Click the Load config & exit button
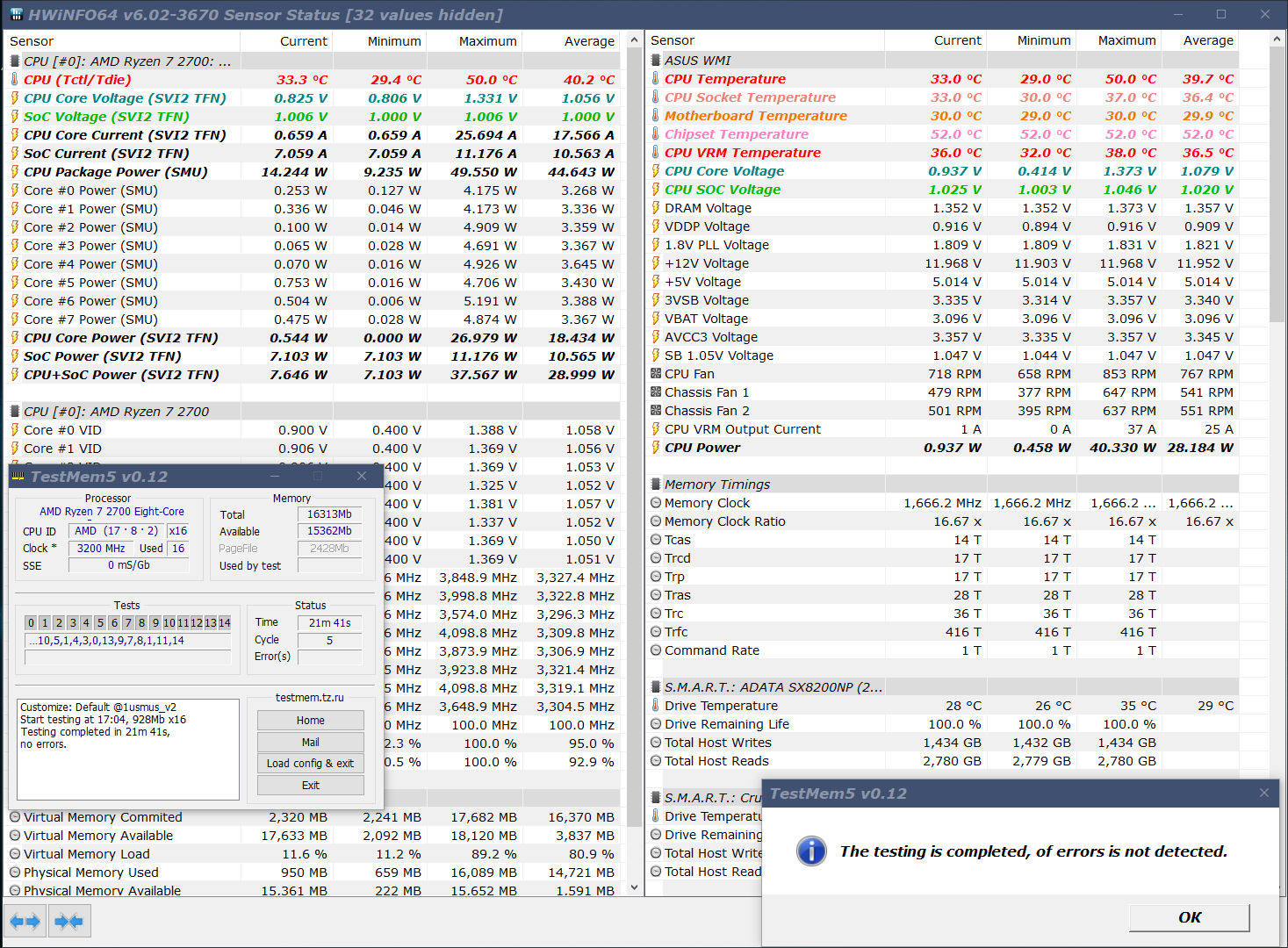Viewport: 1288px width, 948px height. coord(311,764)
